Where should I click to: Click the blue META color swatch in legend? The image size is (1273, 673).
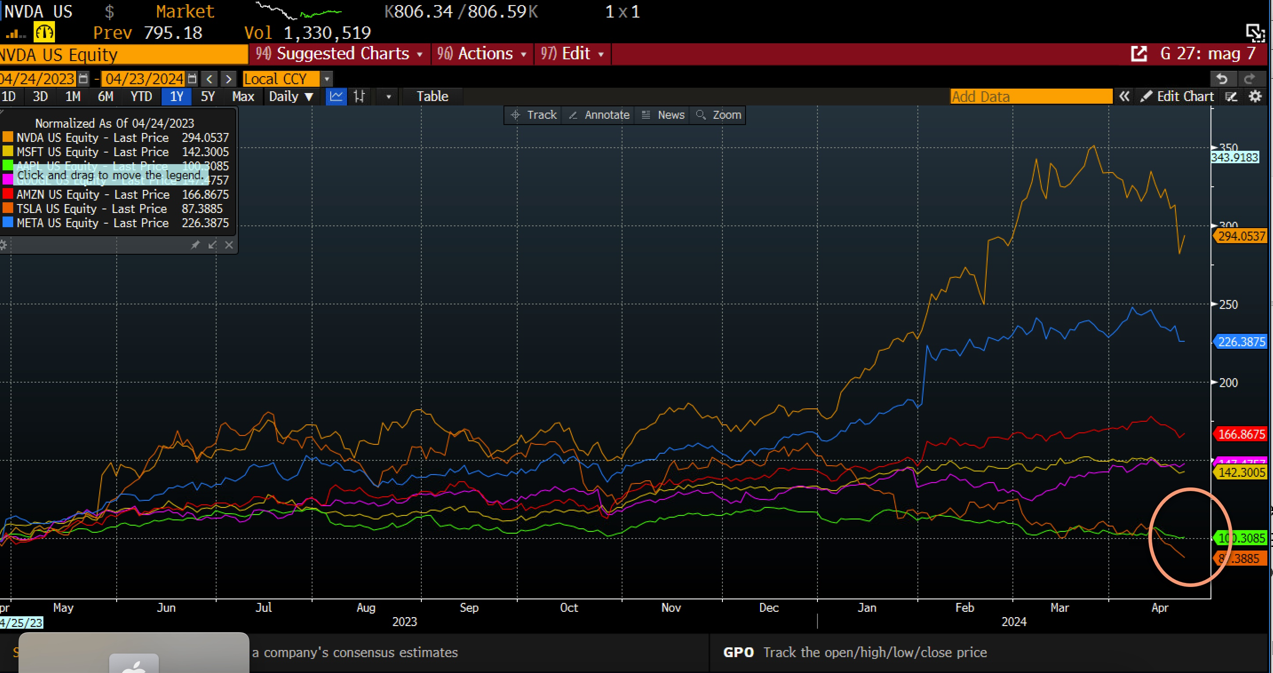8,223
